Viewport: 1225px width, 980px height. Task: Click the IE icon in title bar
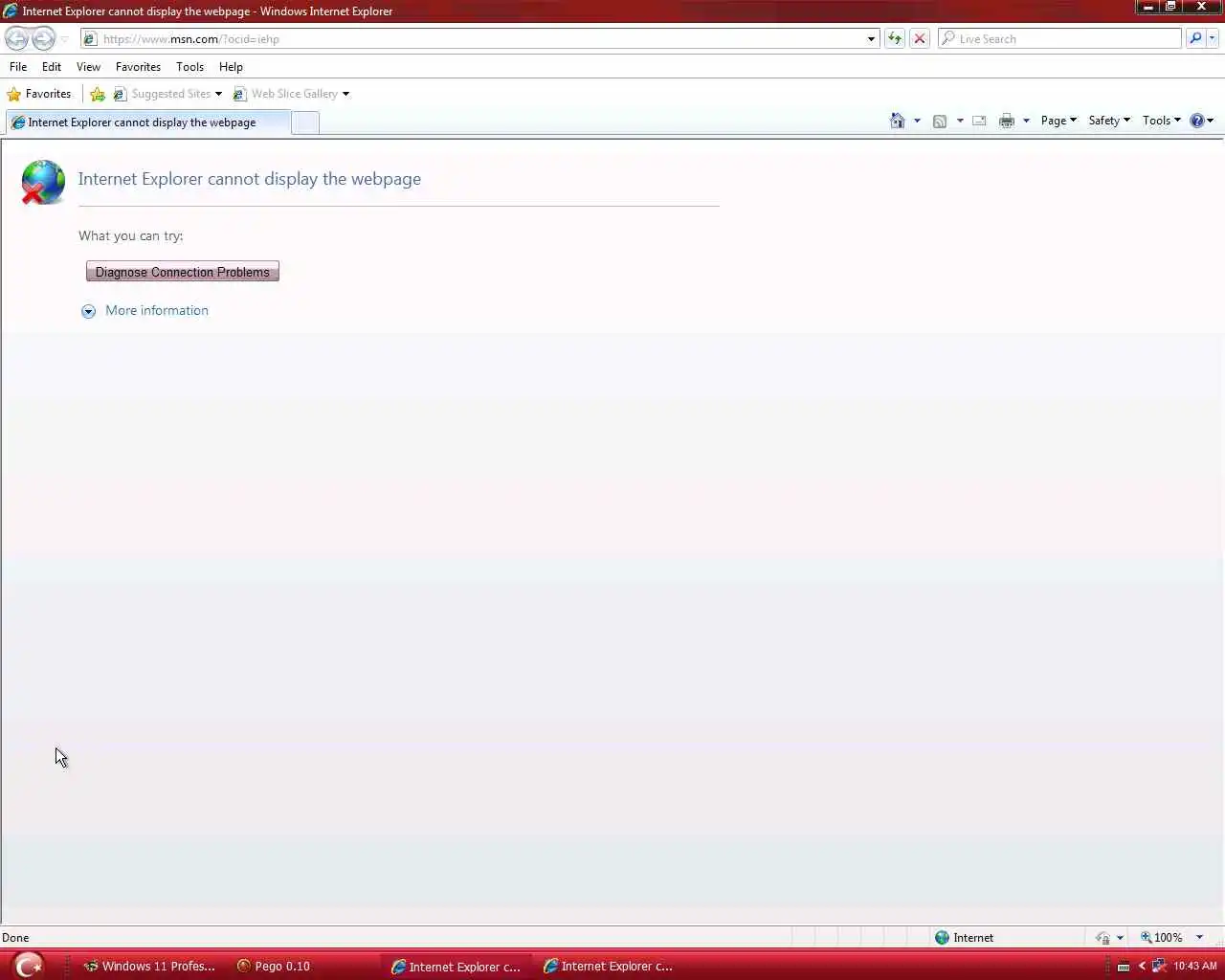(x=11, y=11)
